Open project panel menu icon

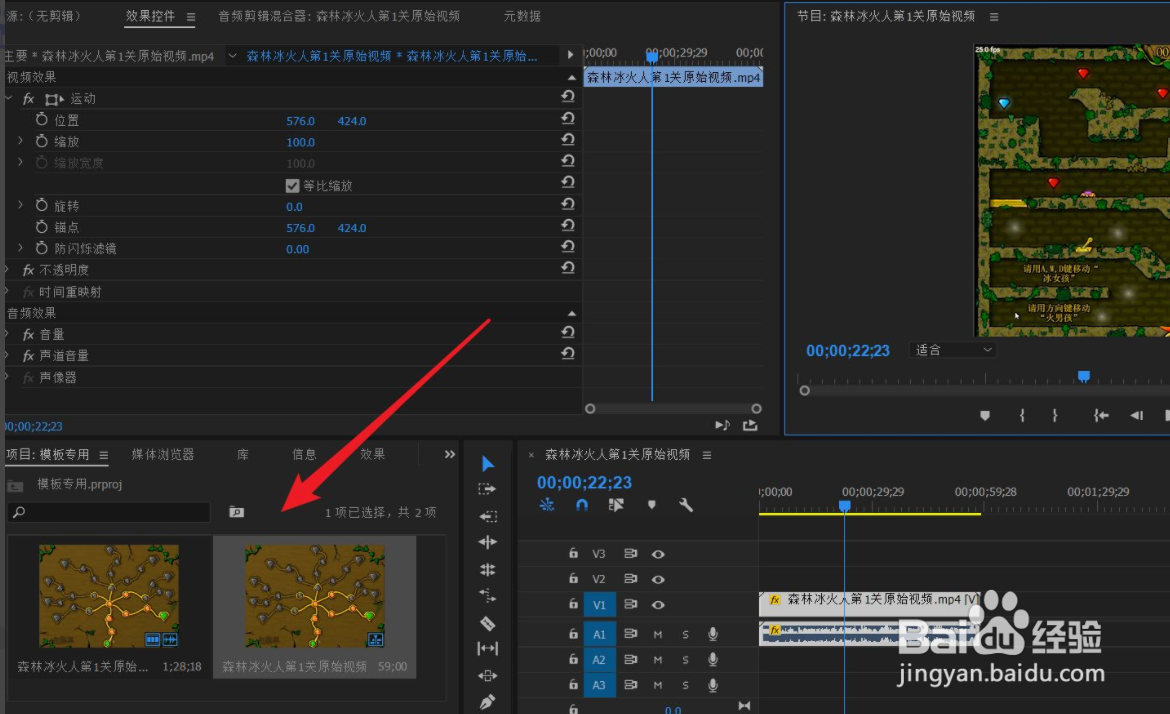[104, 455]
